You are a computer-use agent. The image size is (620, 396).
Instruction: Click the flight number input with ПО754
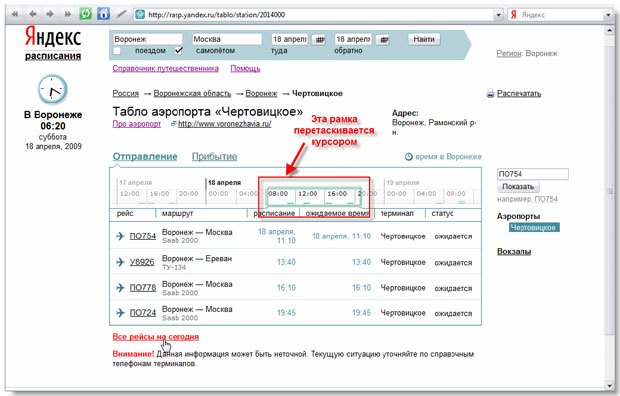(x=533, y=174)
